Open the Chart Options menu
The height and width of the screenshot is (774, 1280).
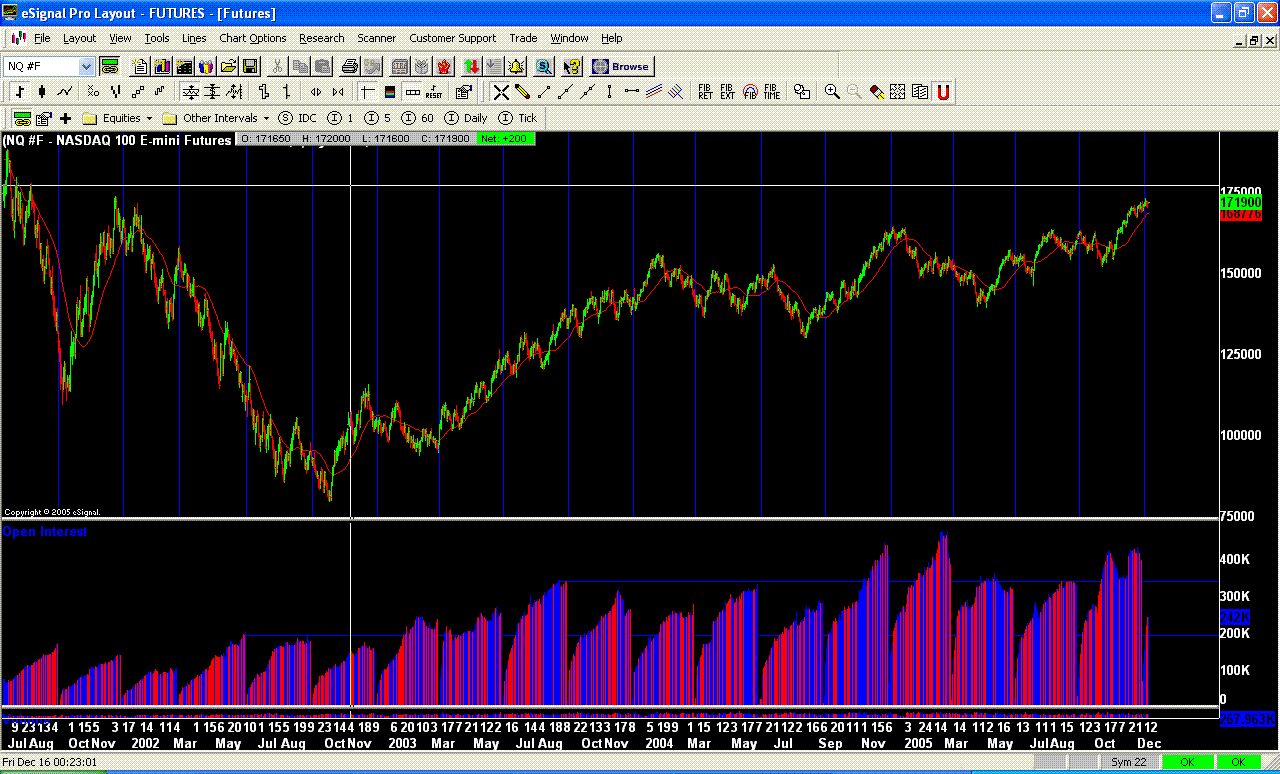point(252,38)
